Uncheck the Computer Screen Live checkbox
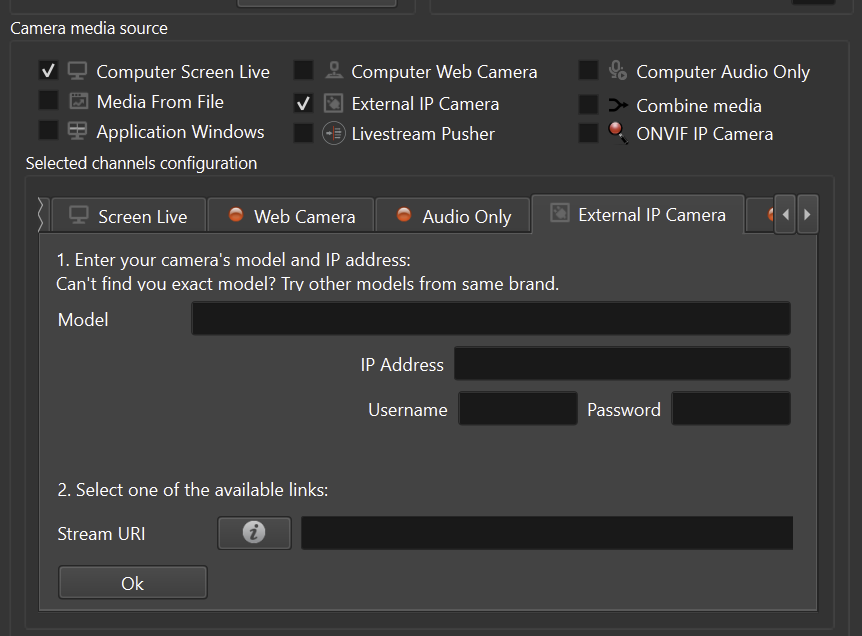The image size is (862, 636). click(48, 71)
